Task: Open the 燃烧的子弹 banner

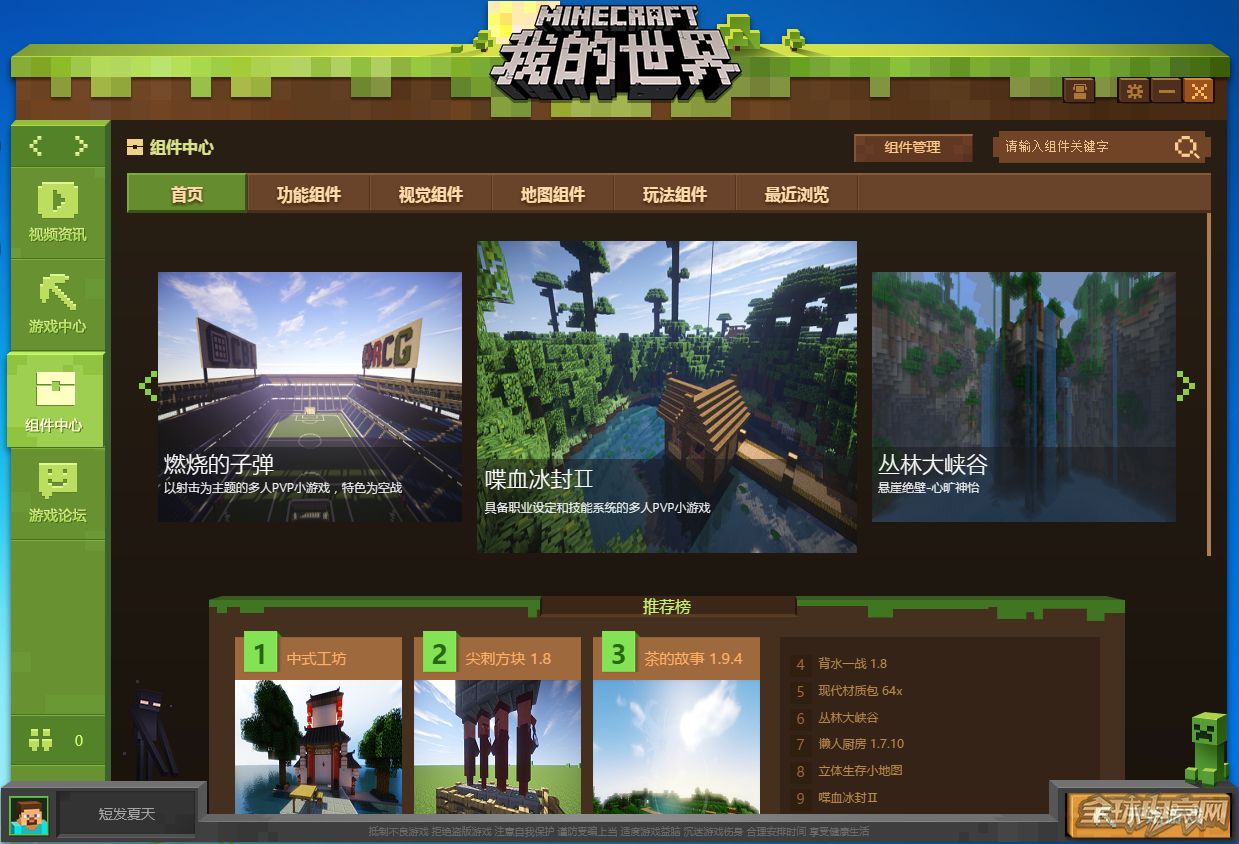Action: coord(310,397)
